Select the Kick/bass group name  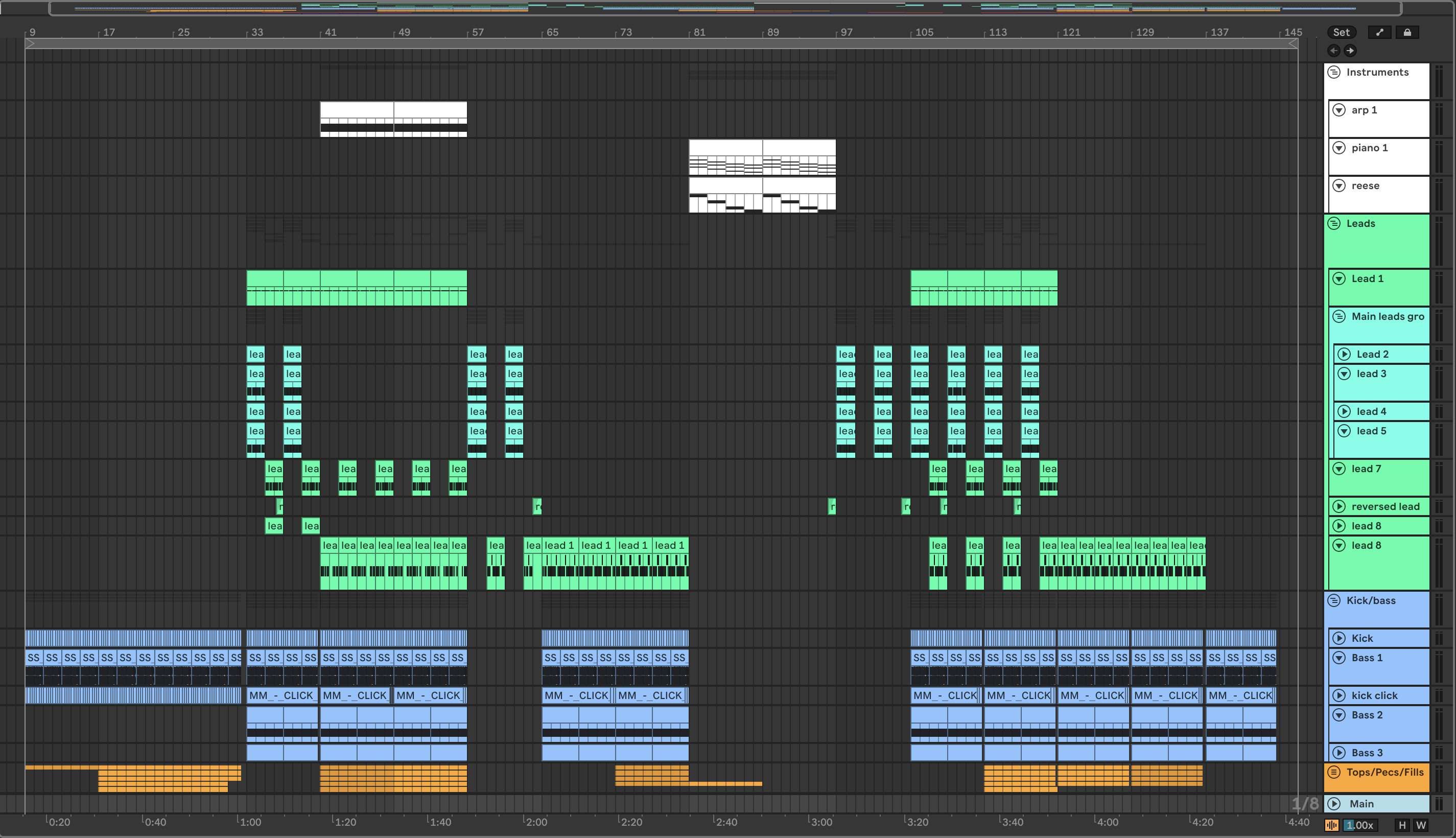pos(1371,600)
